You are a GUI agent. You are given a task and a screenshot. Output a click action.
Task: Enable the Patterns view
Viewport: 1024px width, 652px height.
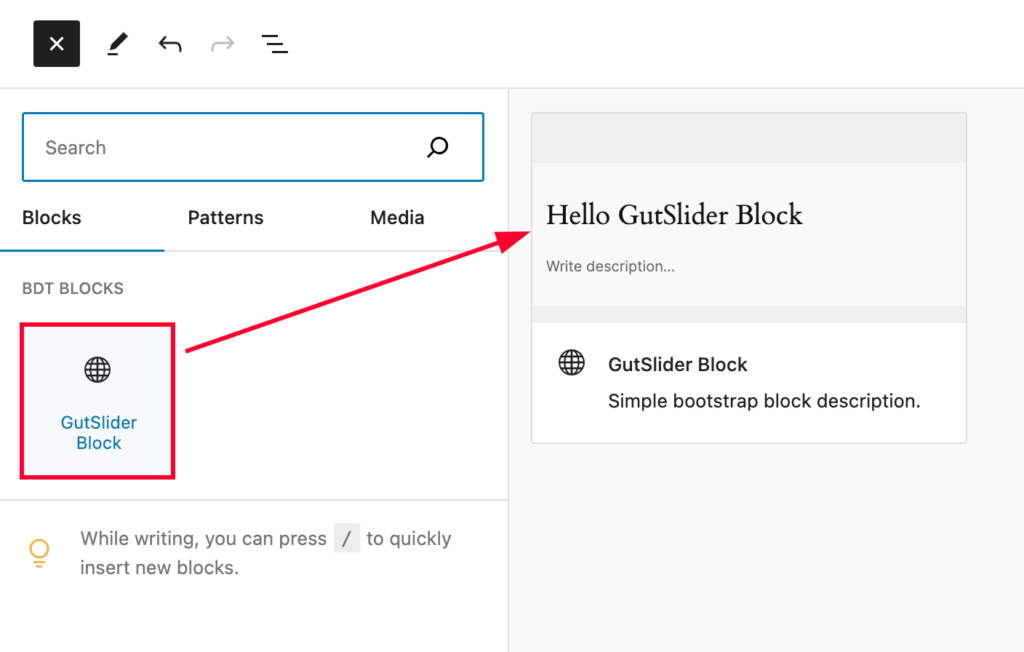click(225, 218)
